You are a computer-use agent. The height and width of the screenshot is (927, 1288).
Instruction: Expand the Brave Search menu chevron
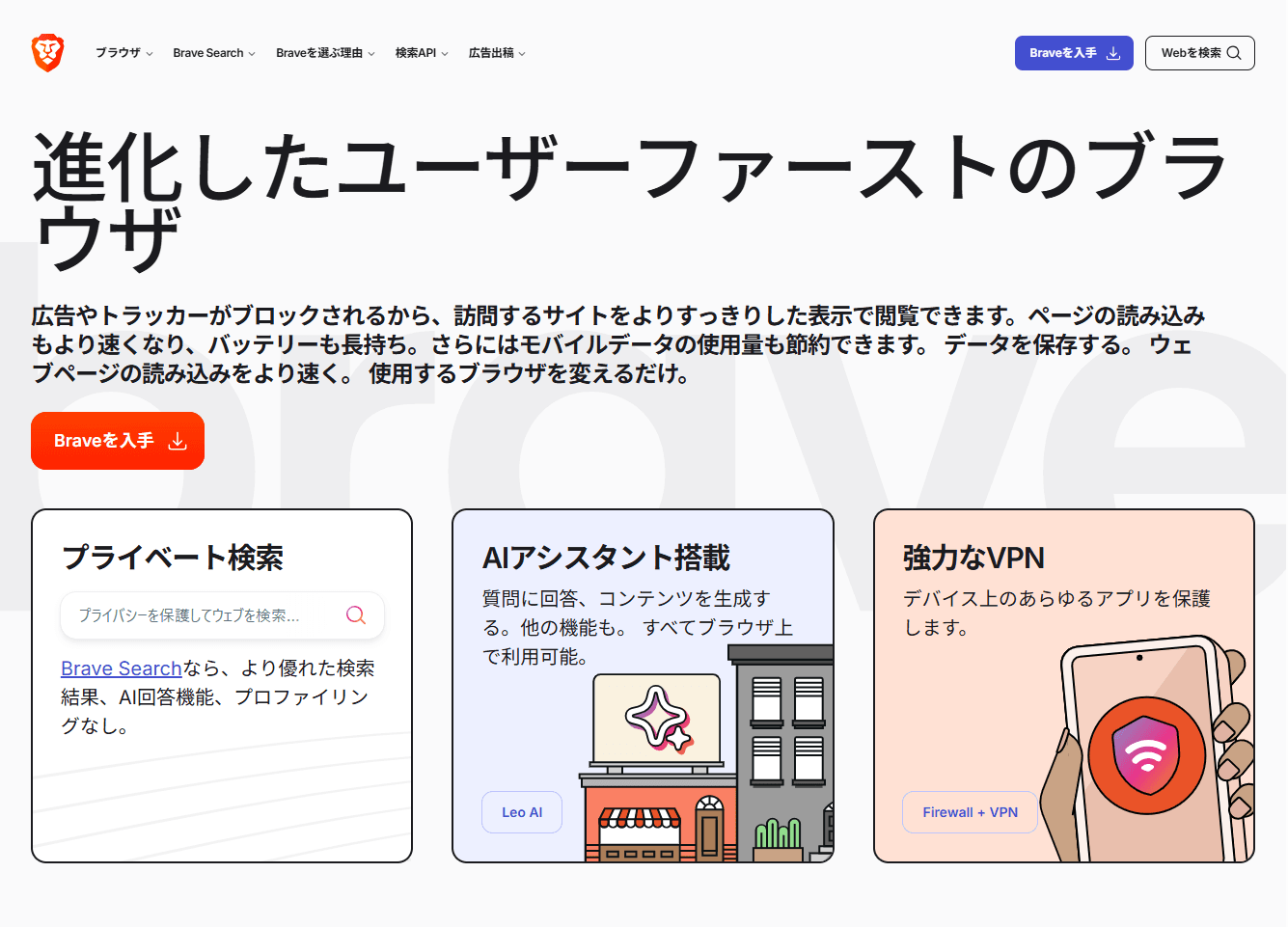(252, 54)
